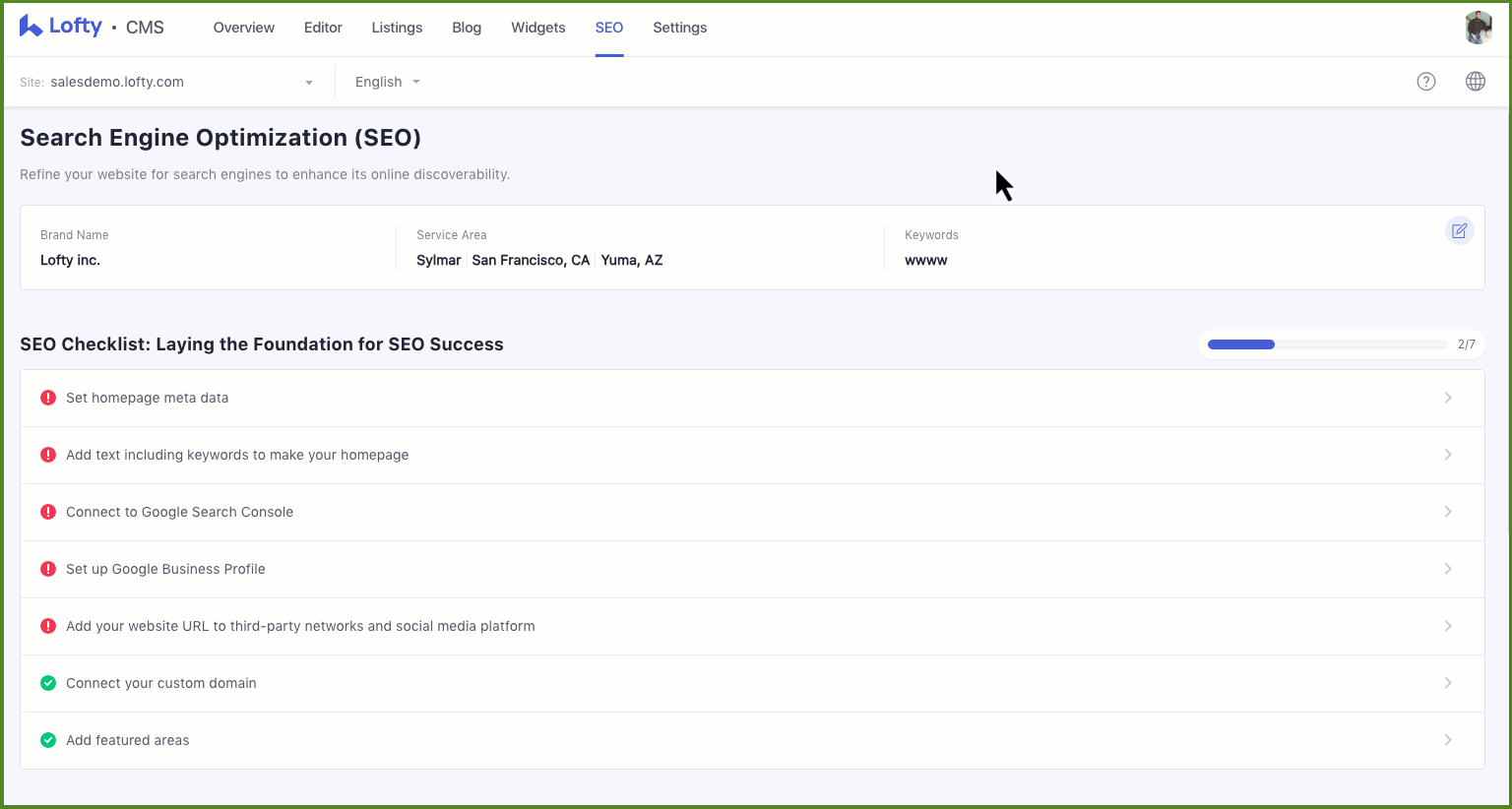This screenshot has height=809, width=1512.
Task: Open the user profile avatar
Action: pos(1478,28)
